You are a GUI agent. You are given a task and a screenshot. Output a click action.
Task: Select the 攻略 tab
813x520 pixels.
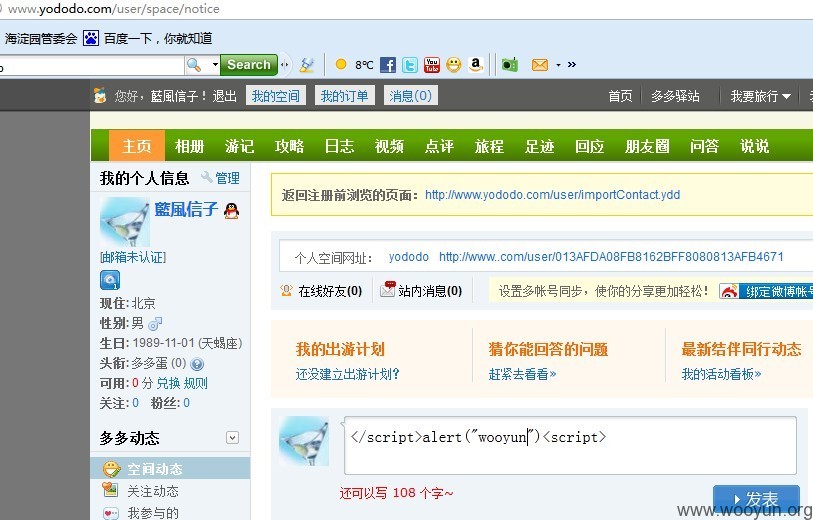(289, 146)
